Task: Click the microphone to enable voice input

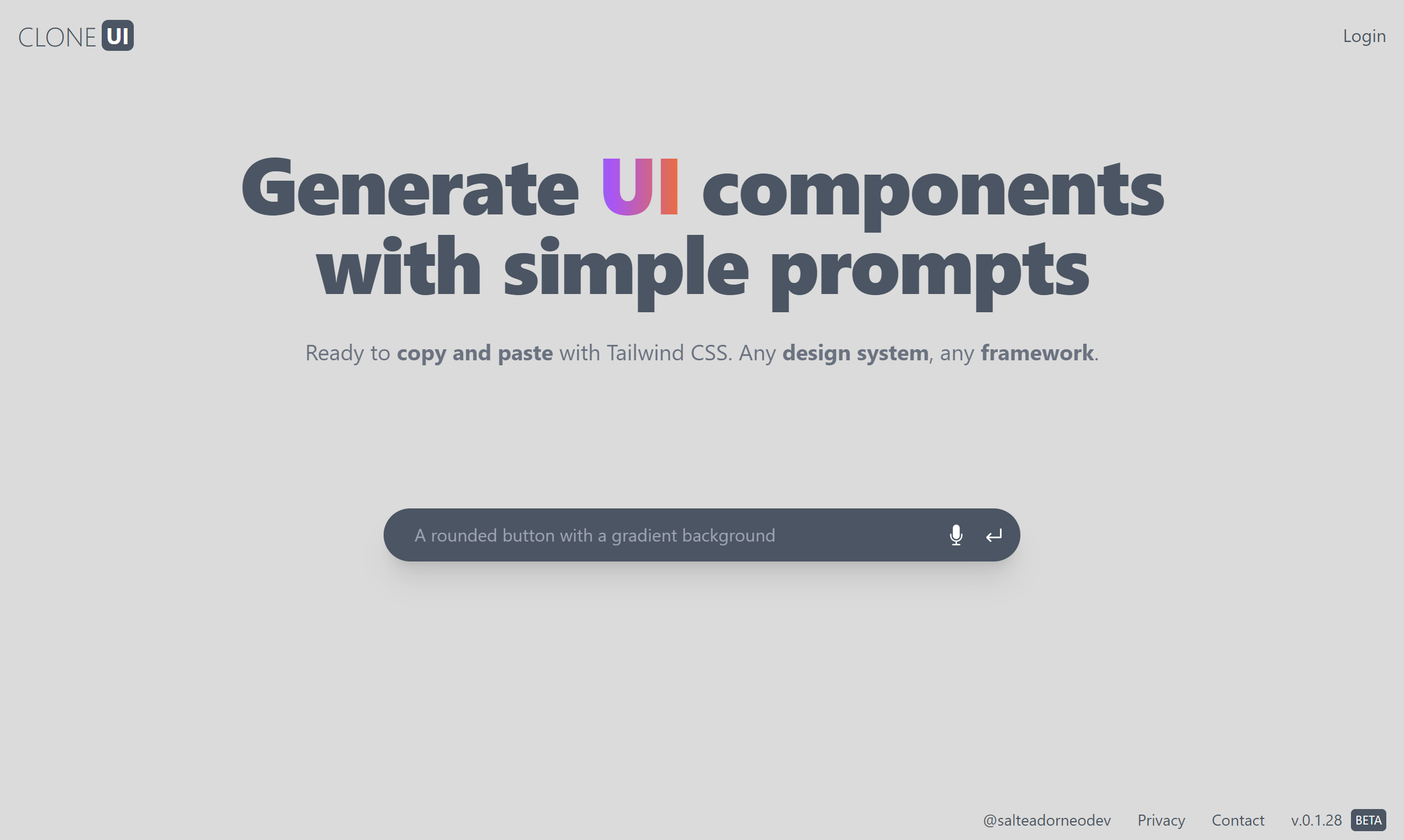Action: pyautogui.click(x=955, y=535)
